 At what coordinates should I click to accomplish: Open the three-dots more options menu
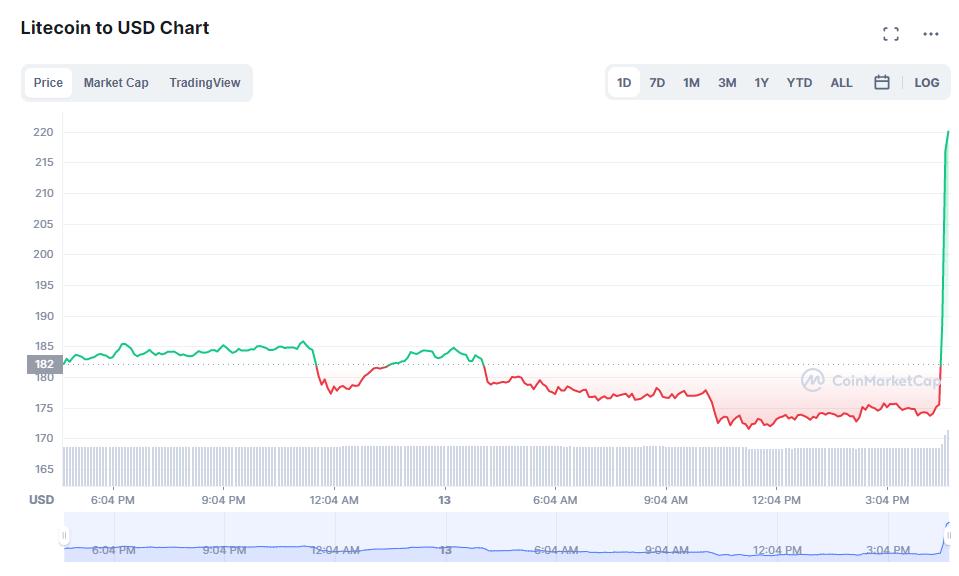931,34
